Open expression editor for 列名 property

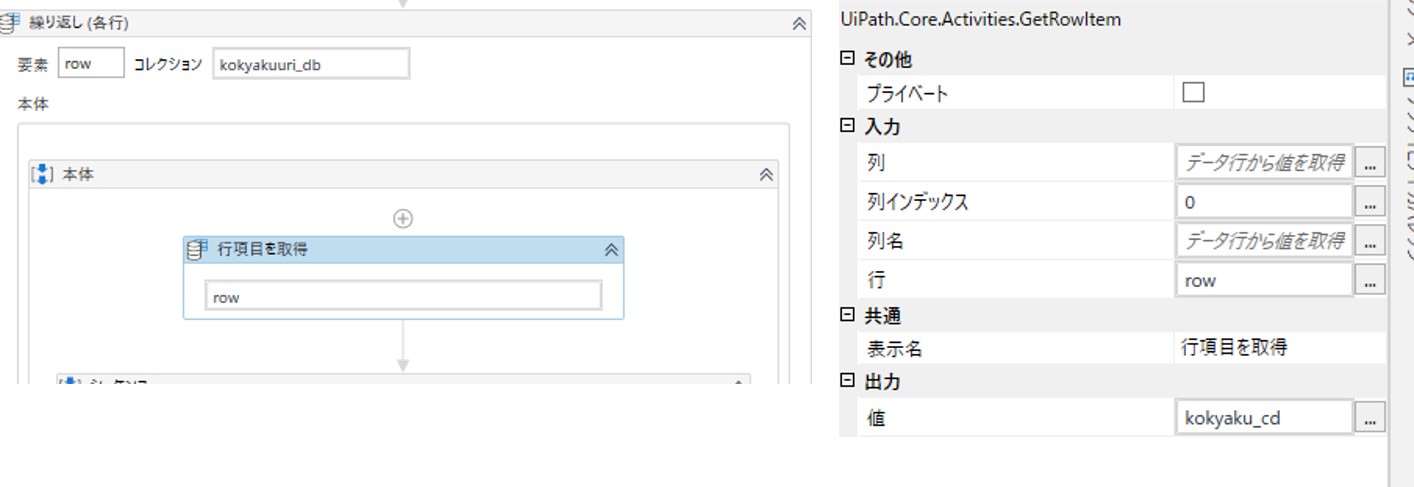click(x=1370, y=241)
